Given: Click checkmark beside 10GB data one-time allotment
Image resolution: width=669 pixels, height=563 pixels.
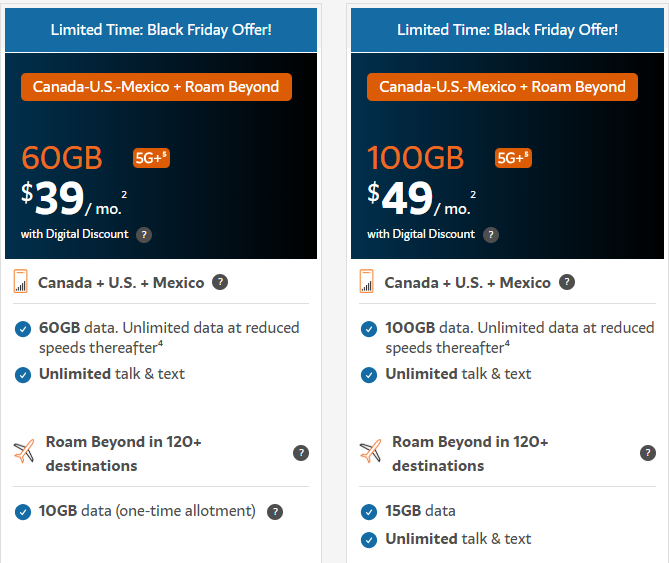Looking at the screenshot, I should (23, 511).
